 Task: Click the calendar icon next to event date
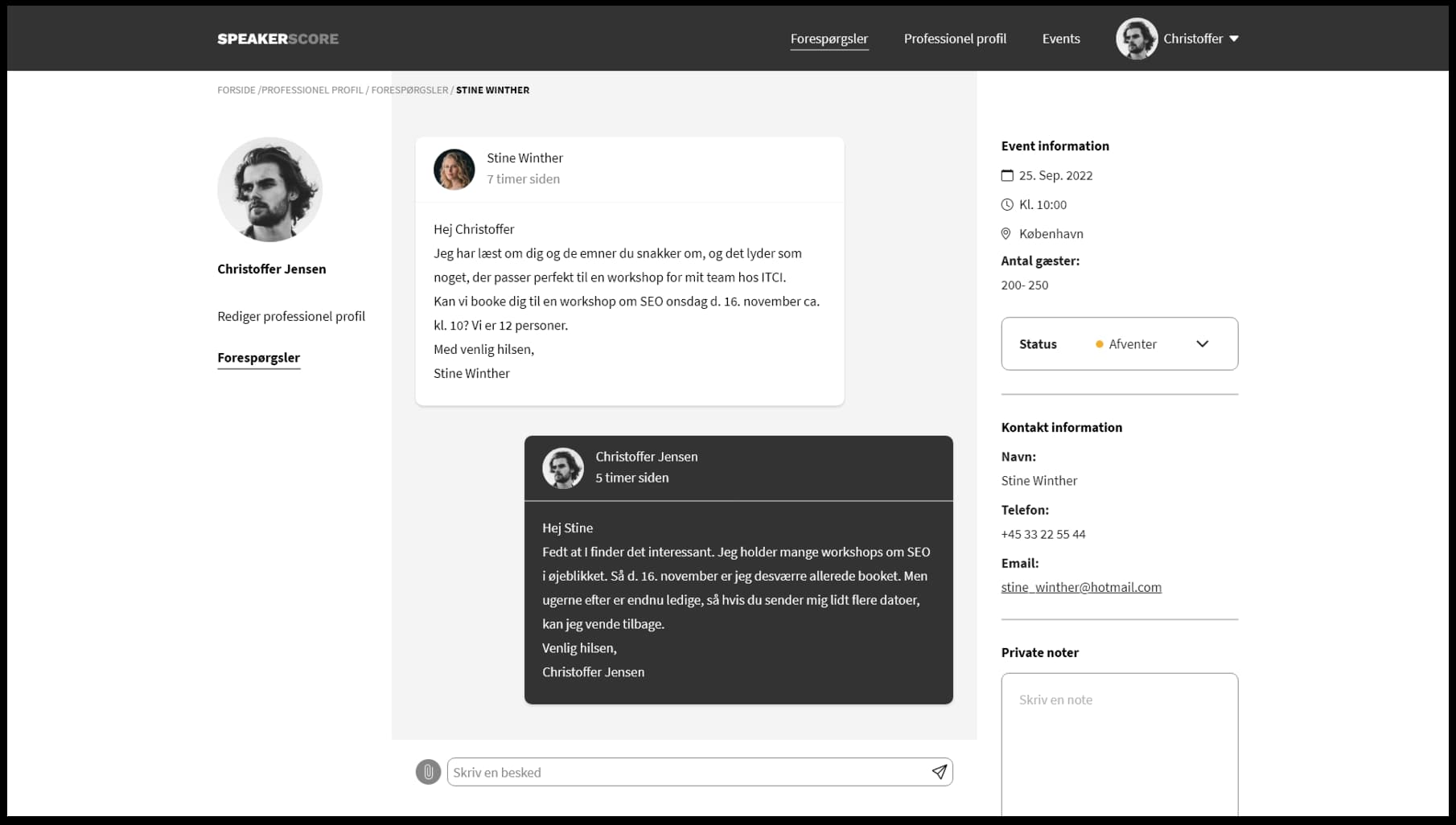1007,174
